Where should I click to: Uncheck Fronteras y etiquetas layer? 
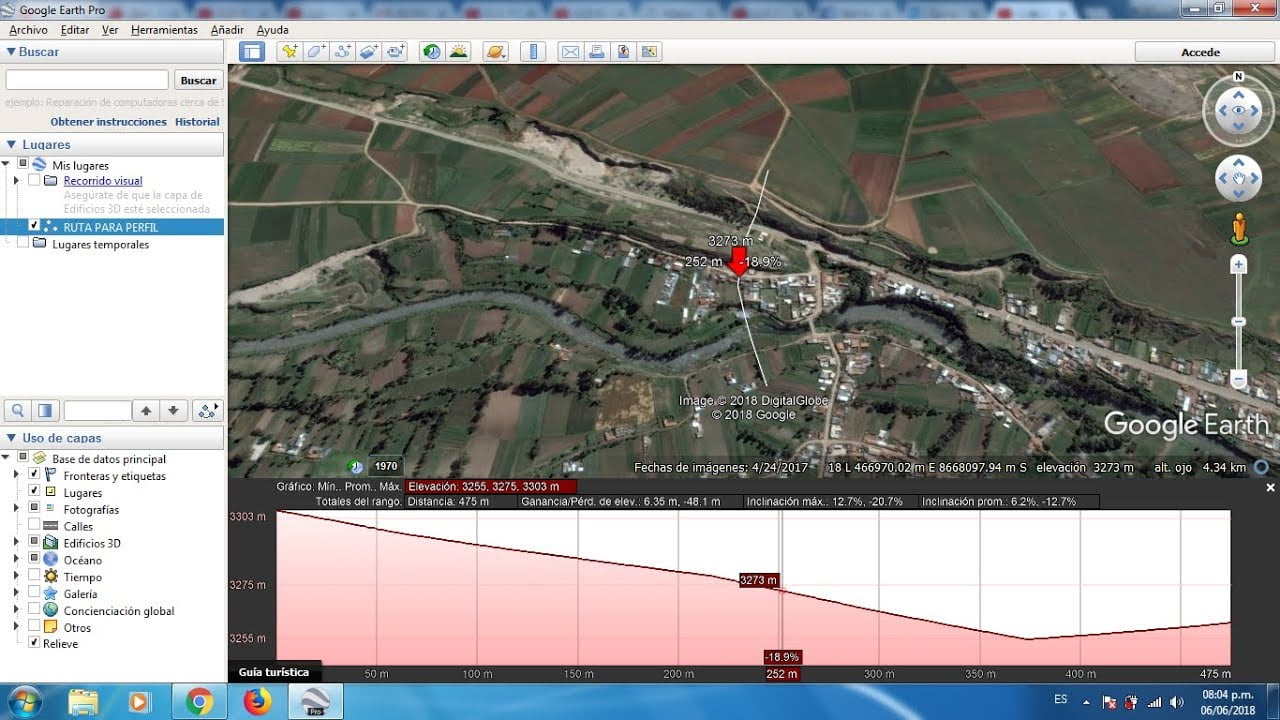point(35,475)
